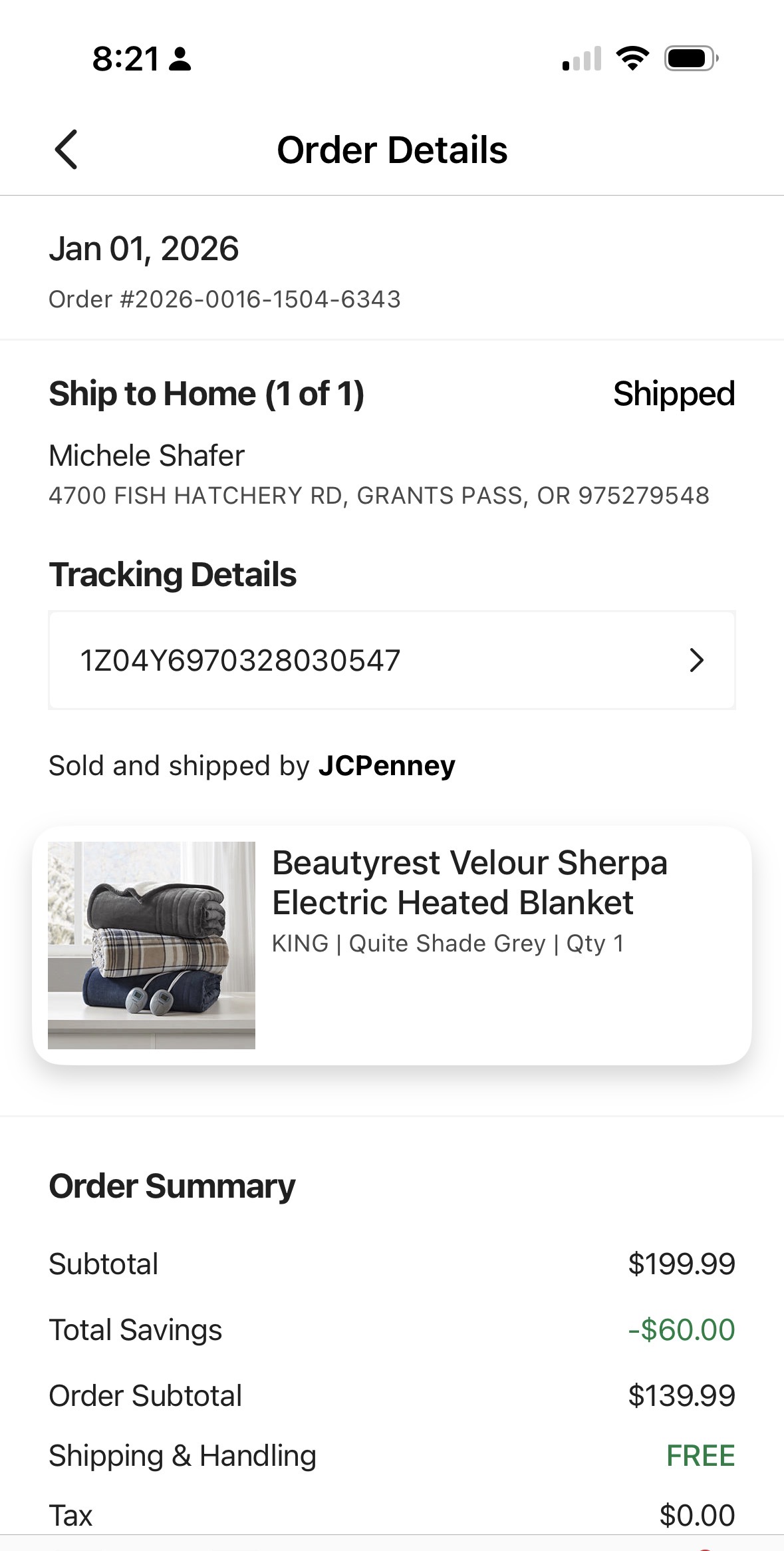The width and height of the screenshot is (784, 1551).
Task: Tap the battery status icon
Action: click(x=692, y=59)
